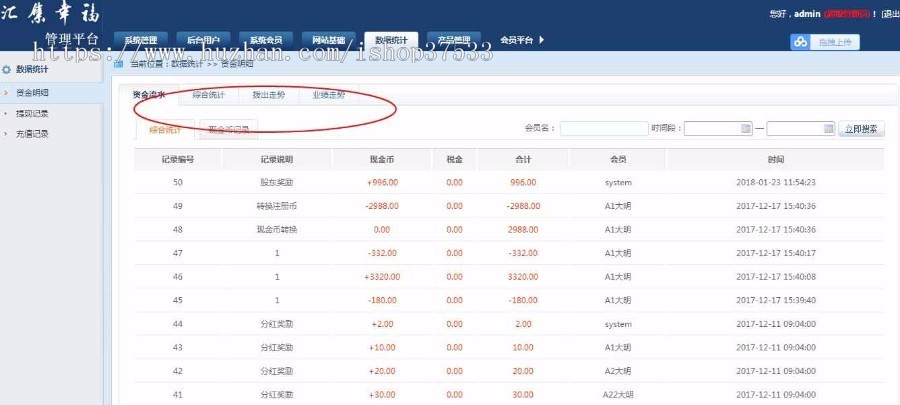Select the 现金币记录 sub-tab

[228, 130]
